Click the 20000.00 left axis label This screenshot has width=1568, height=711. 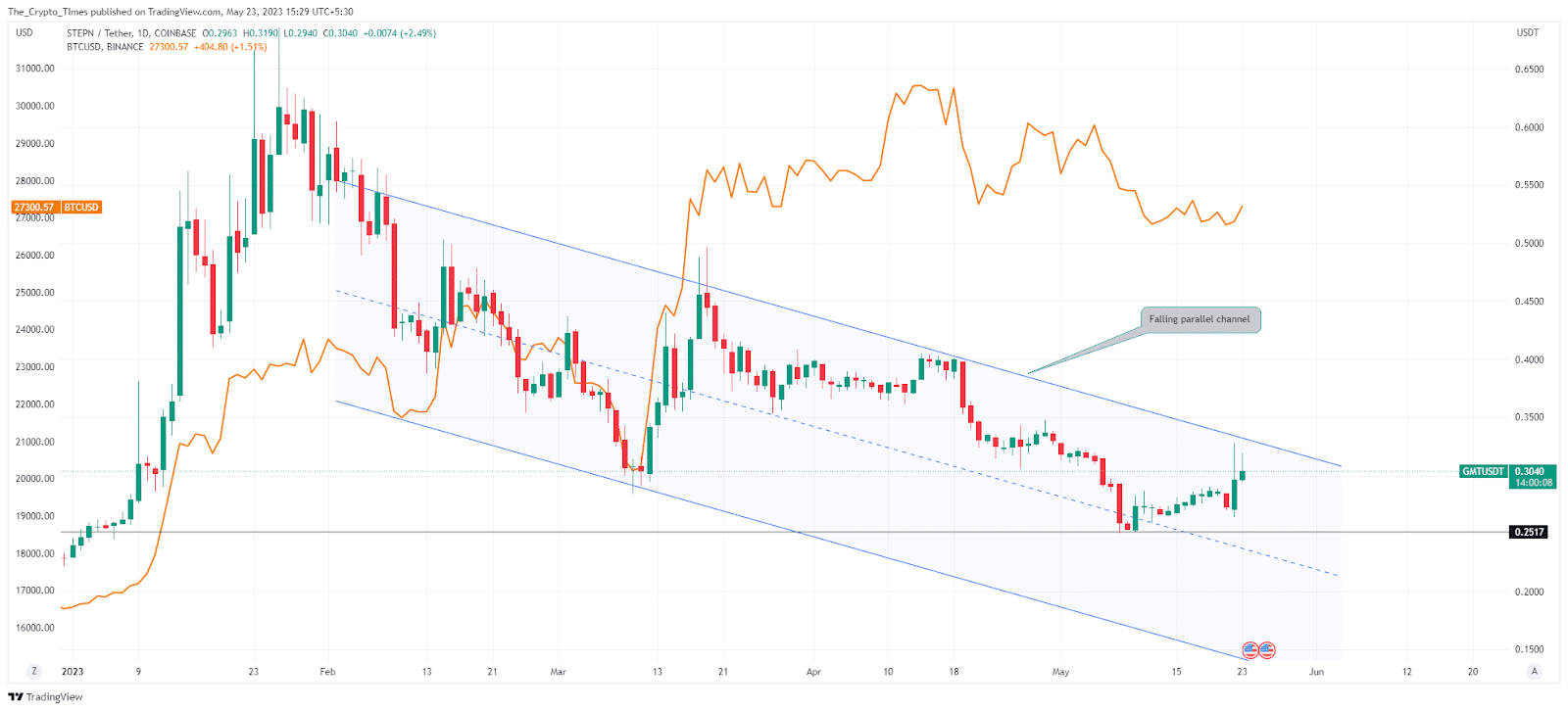point(35,479)
